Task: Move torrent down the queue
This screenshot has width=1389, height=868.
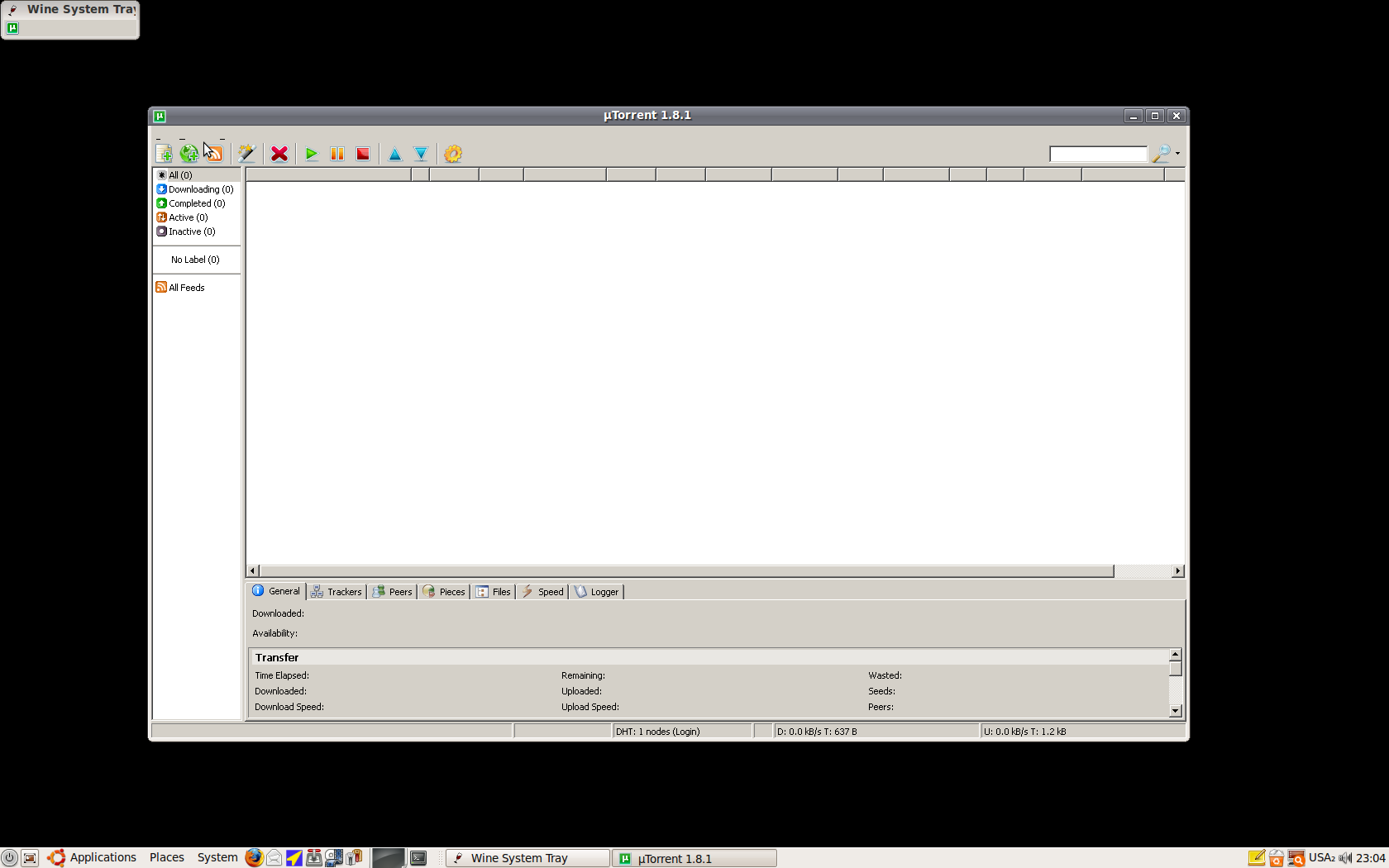Action: [421, 154]
